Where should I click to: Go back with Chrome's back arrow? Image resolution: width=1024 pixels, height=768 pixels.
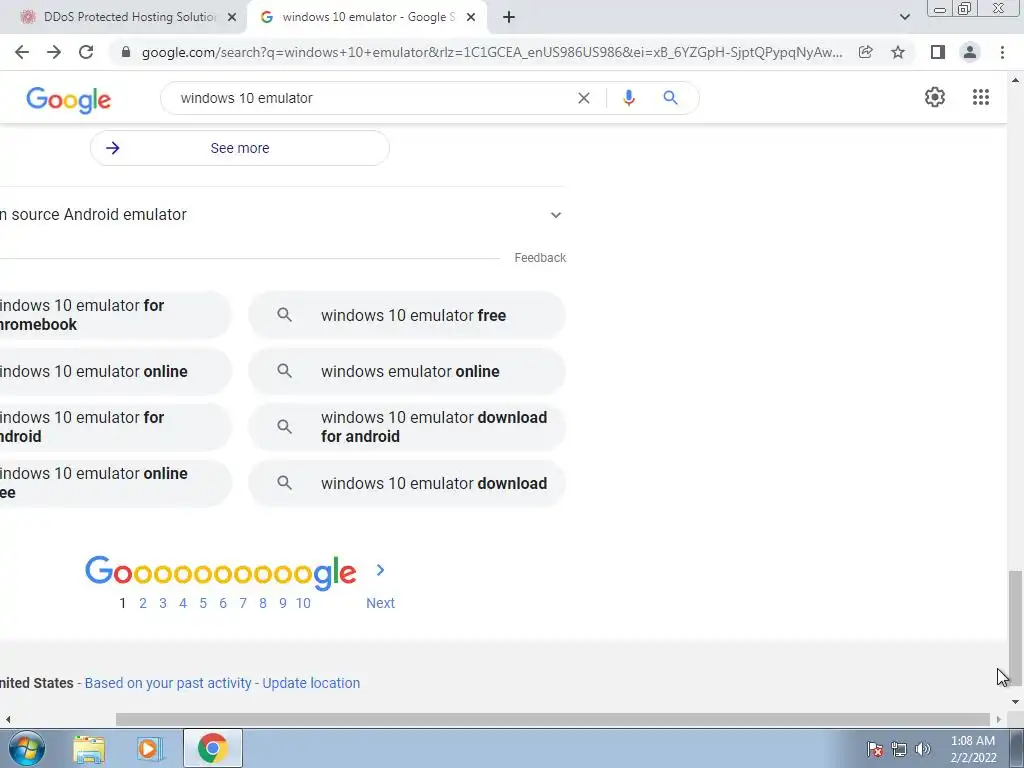point(22,52)
